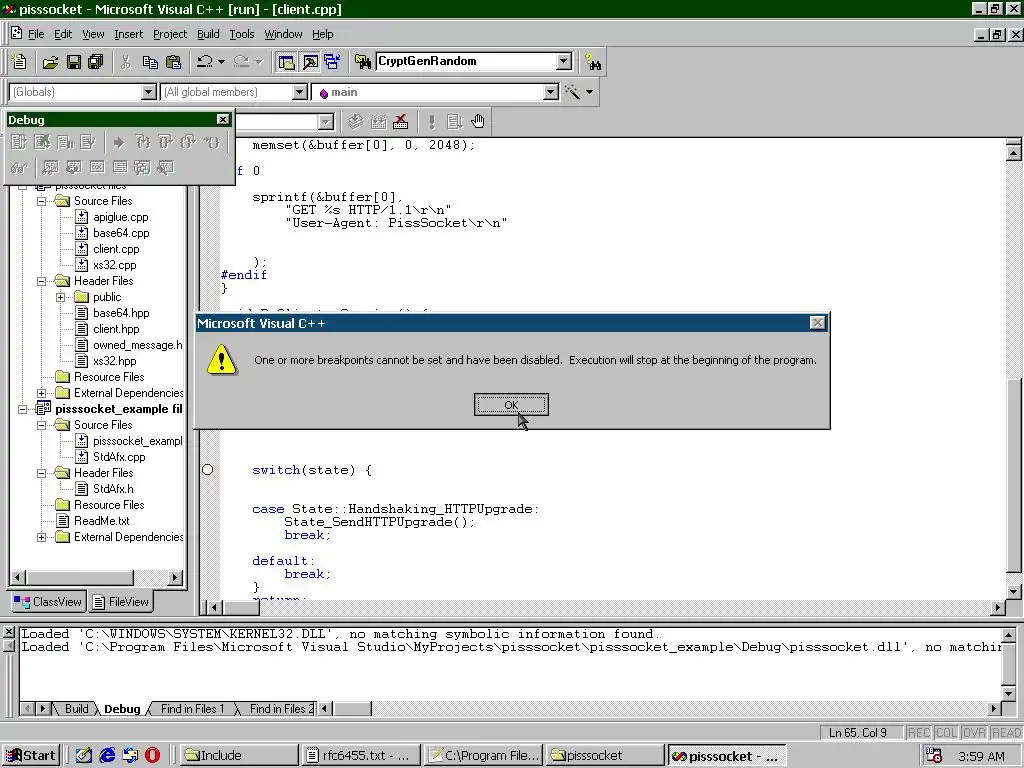Screen dimensions: 1024x768
Task: Click the Internet Explorer quick launch icon
Action: coord(107,756)
